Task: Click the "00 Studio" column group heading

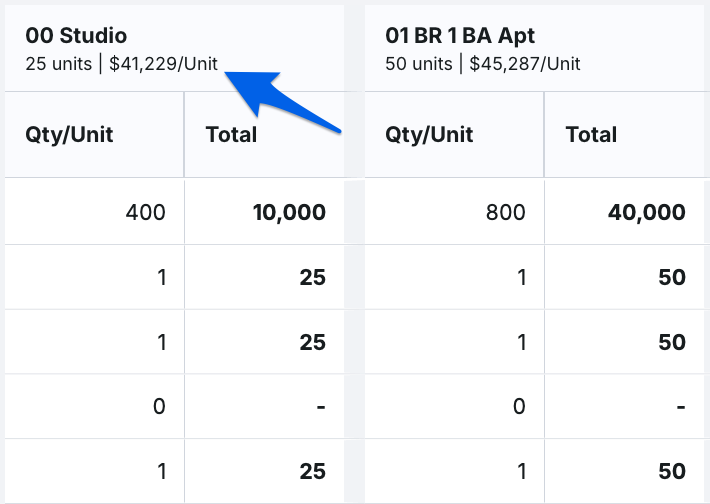Action: click(x=76, y=35)
